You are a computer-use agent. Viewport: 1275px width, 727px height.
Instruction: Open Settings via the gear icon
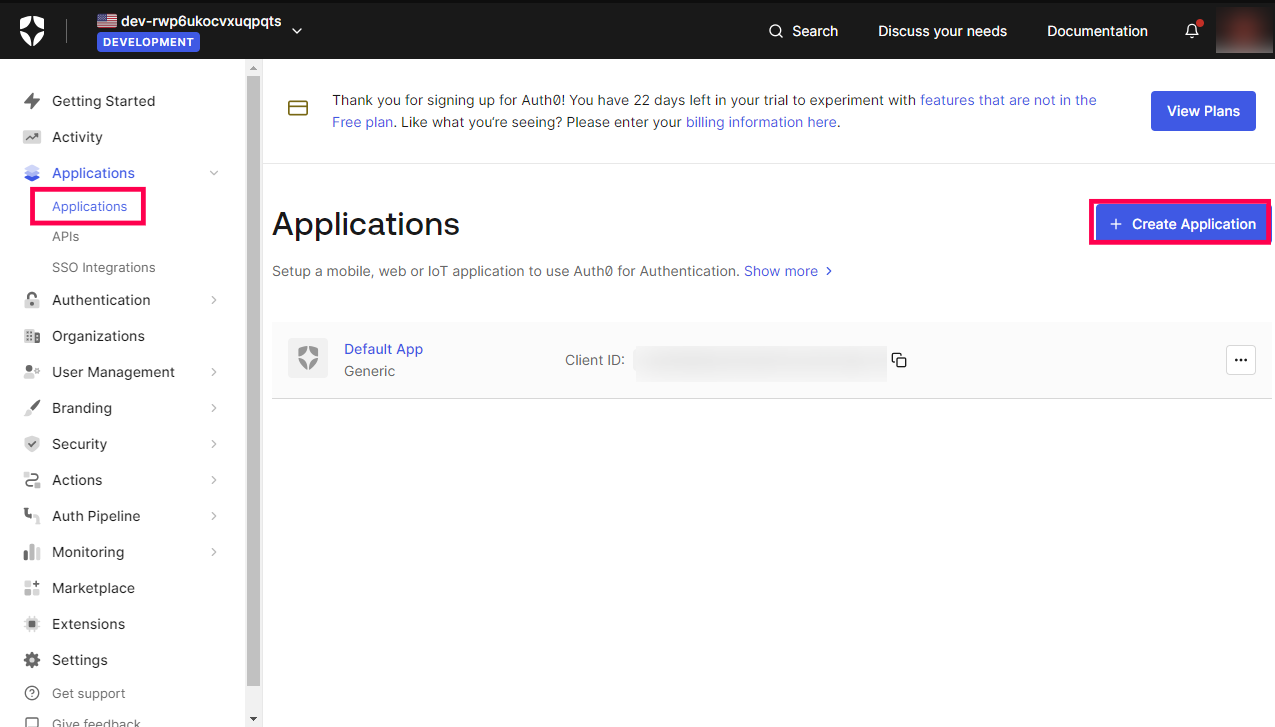point(32,660)
